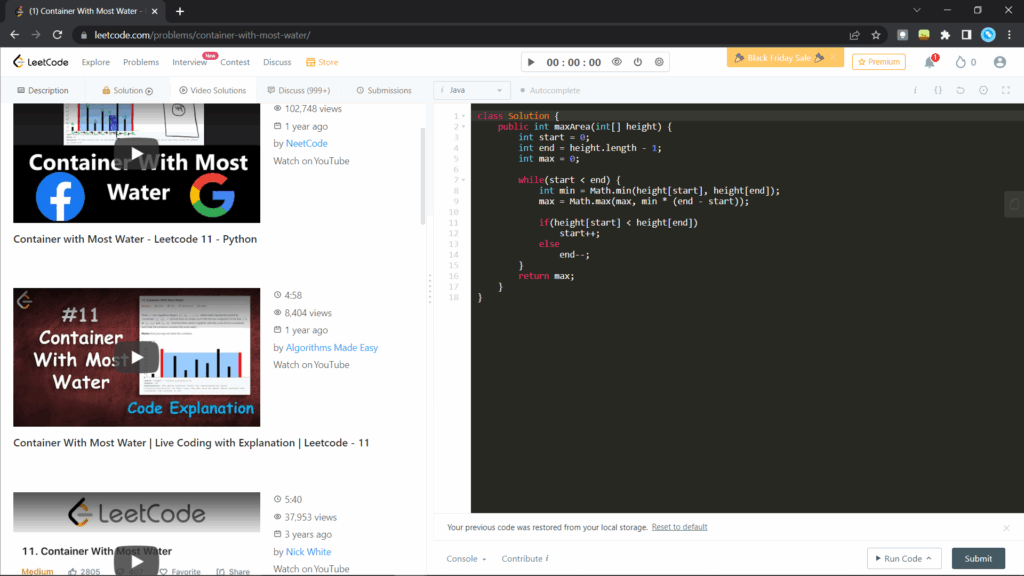
Task: Click the format code braces icon
Action: point(938,90)
